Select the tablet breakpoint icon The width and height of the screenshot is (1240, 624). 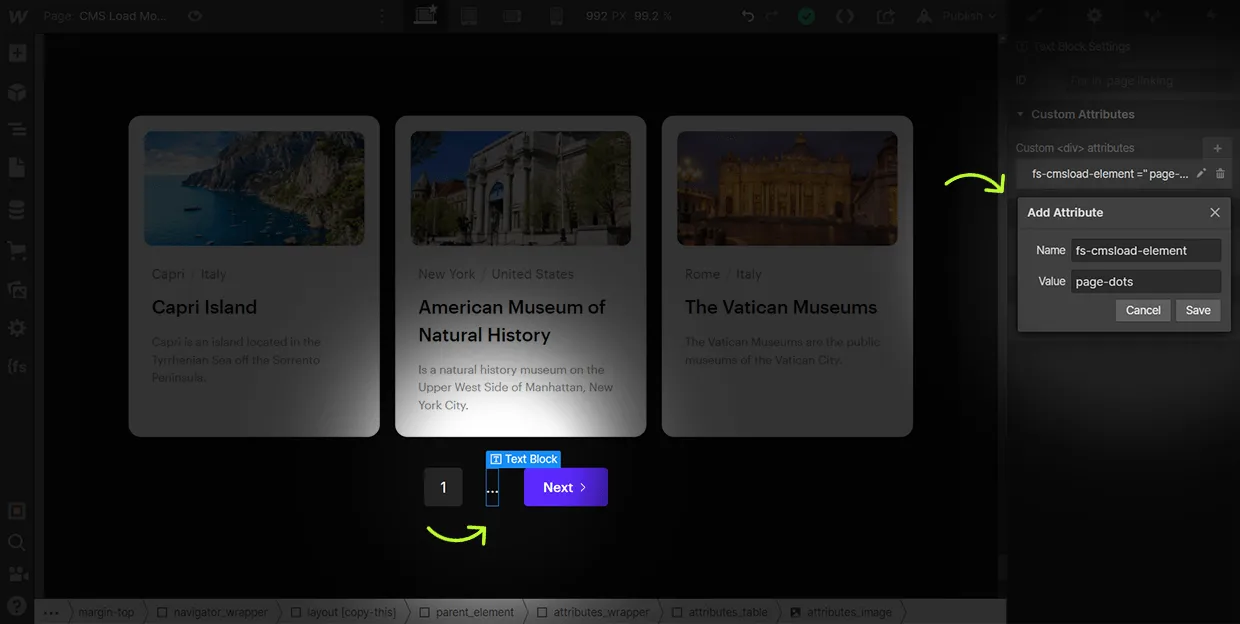(468, 16)
